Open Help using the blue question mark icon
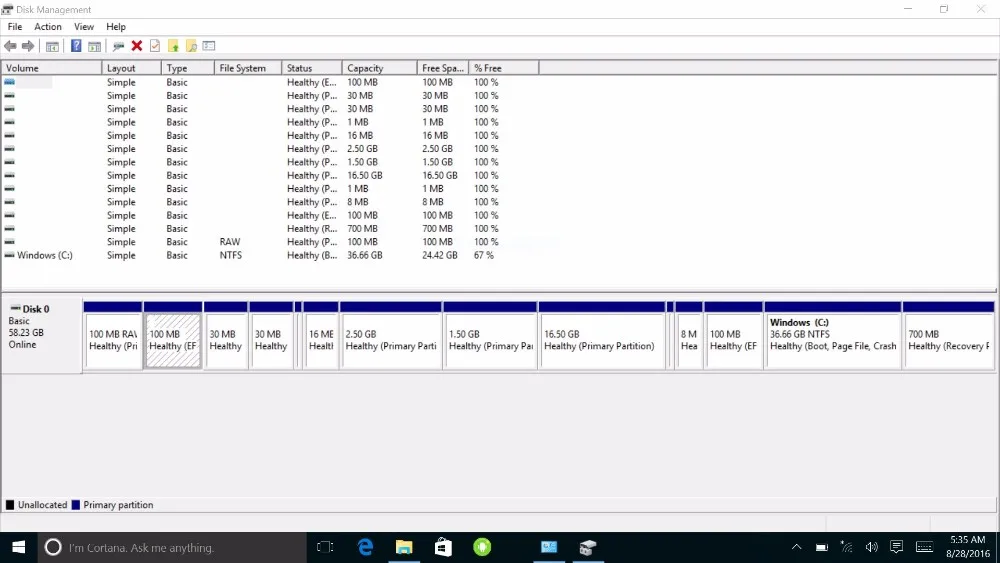The image size is (1000, 563). point(76,46)
